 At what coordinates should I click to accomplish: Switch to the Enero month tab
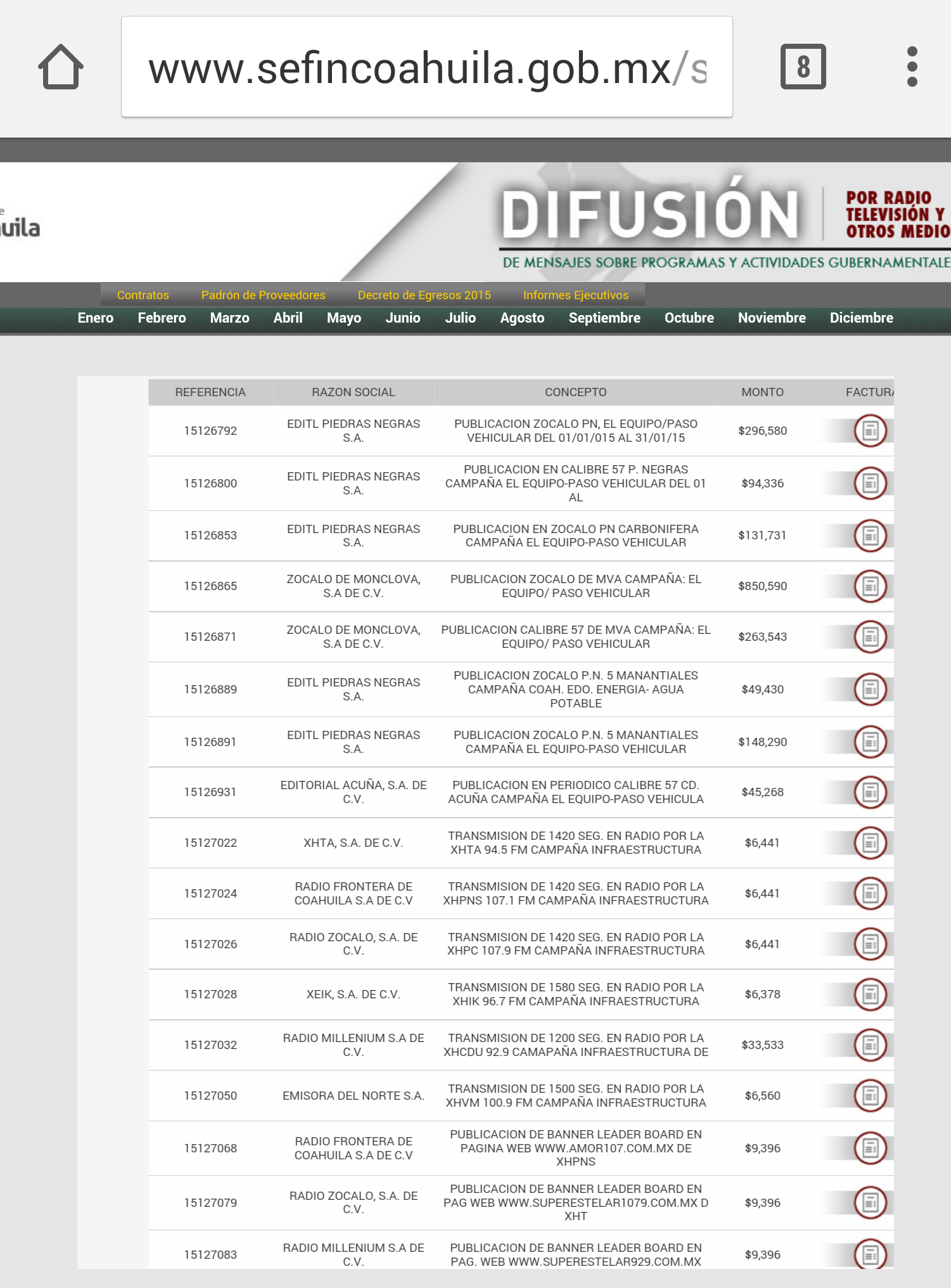(x=95, y=318)
